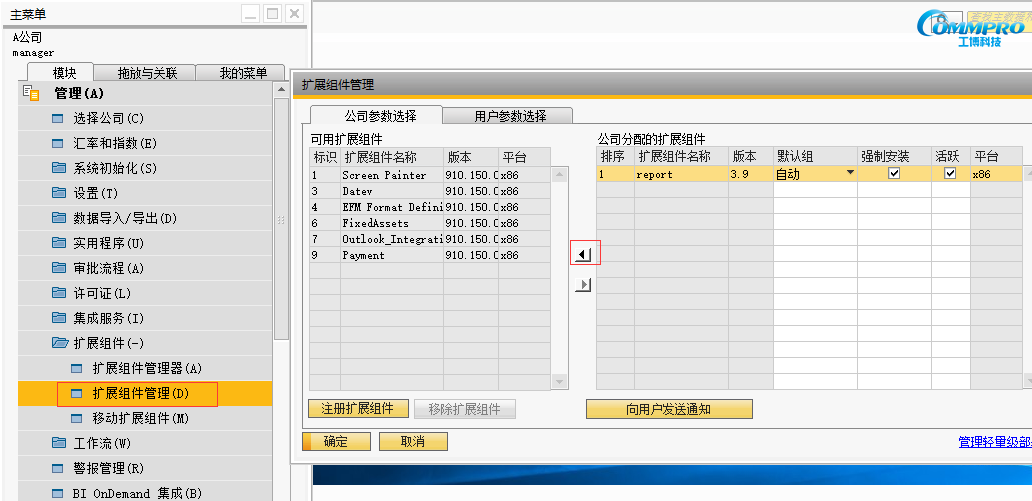1032x501 pixels.
Task: Open 选择公司(C) menu entry
Action: (x=145, y=119)
